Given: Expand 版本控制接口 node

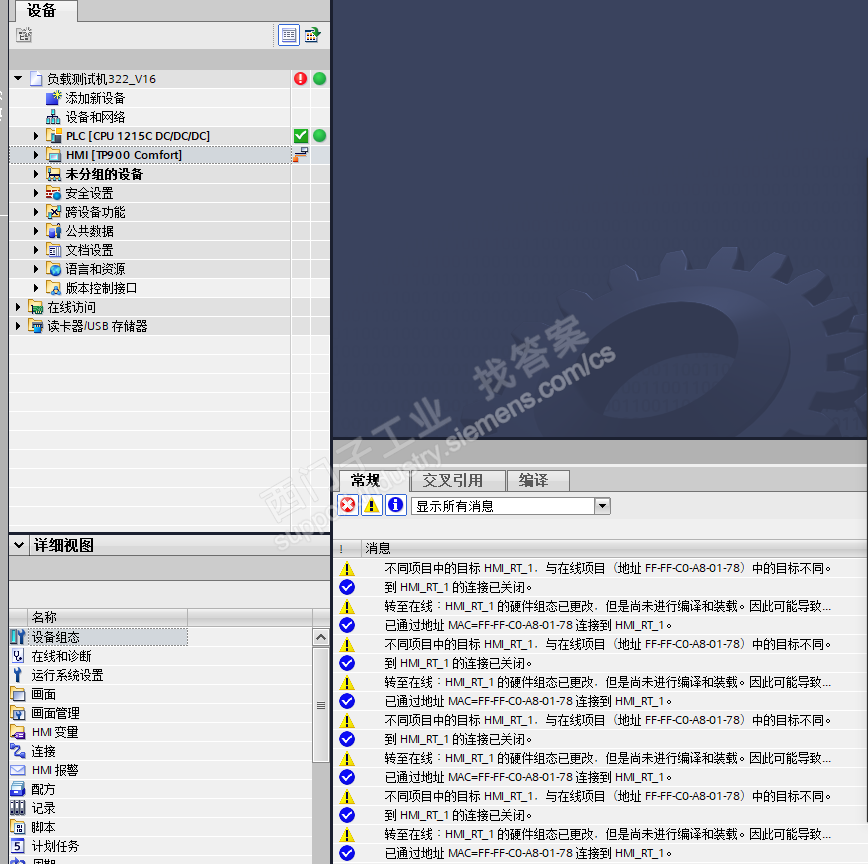Looking at the screenshot, I should 36,288.
